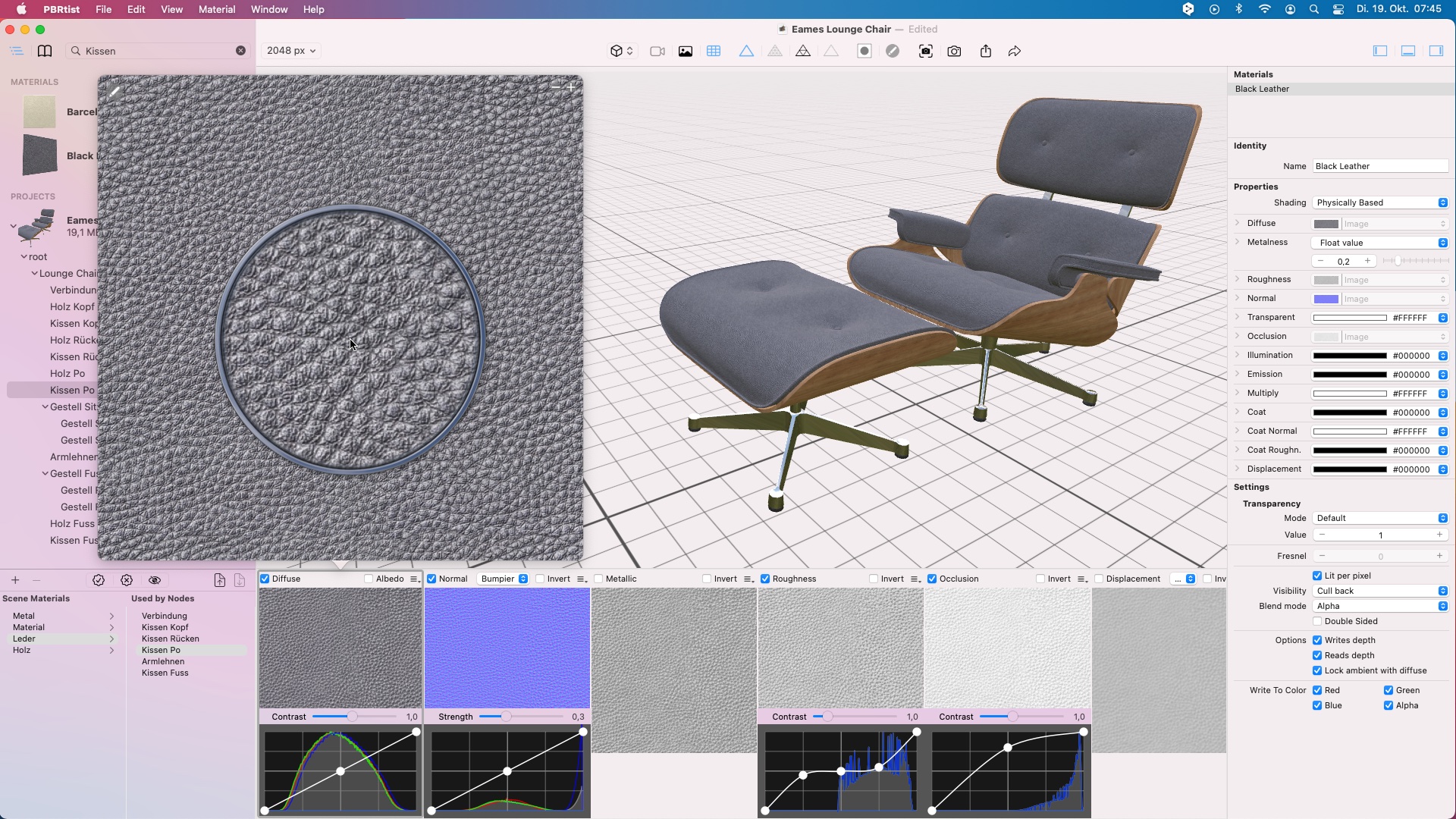Screen dimensions: 1456x819
Task: Select the background image icon in toolbar
Action: [686, 51]
